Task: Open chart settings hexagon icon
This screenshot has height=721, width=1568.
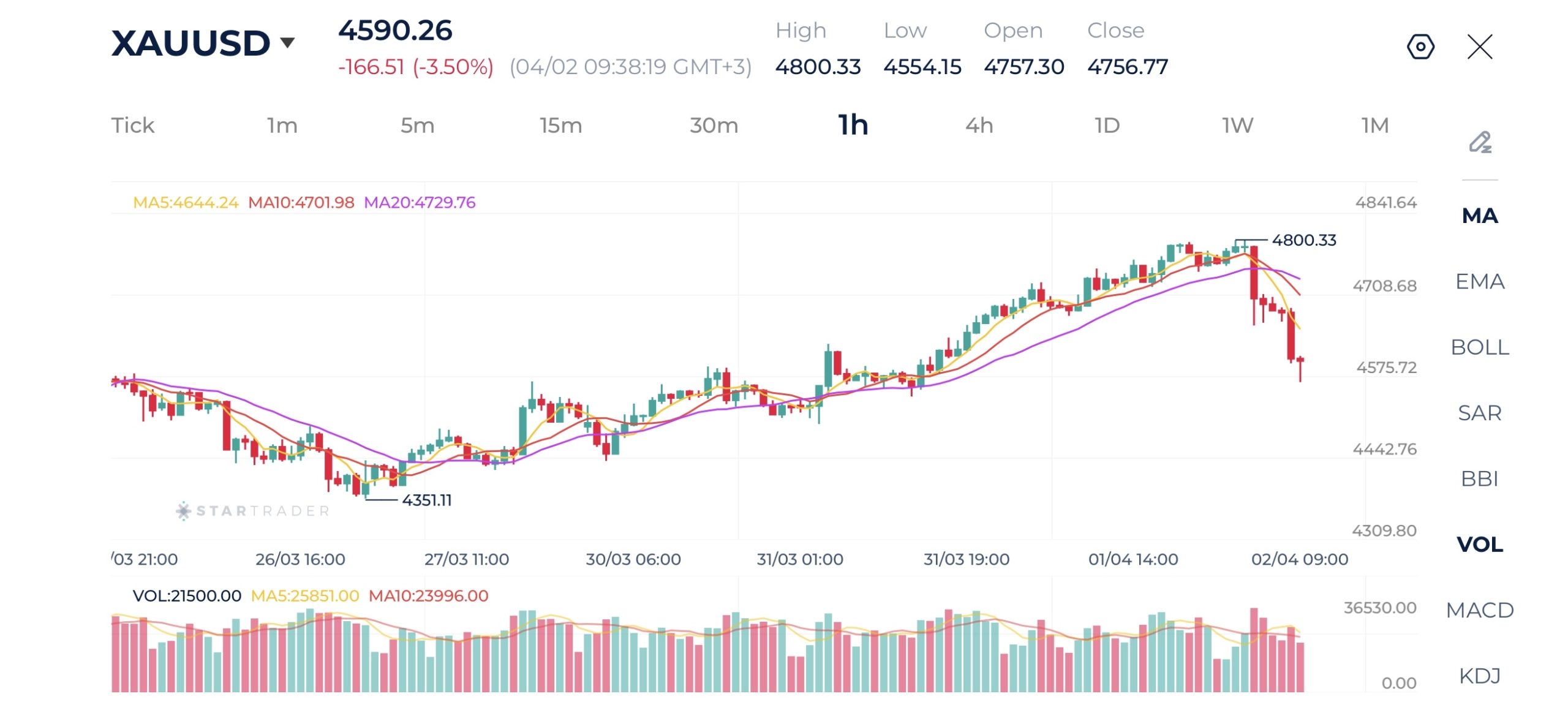Action: [x=1420, y=47]
